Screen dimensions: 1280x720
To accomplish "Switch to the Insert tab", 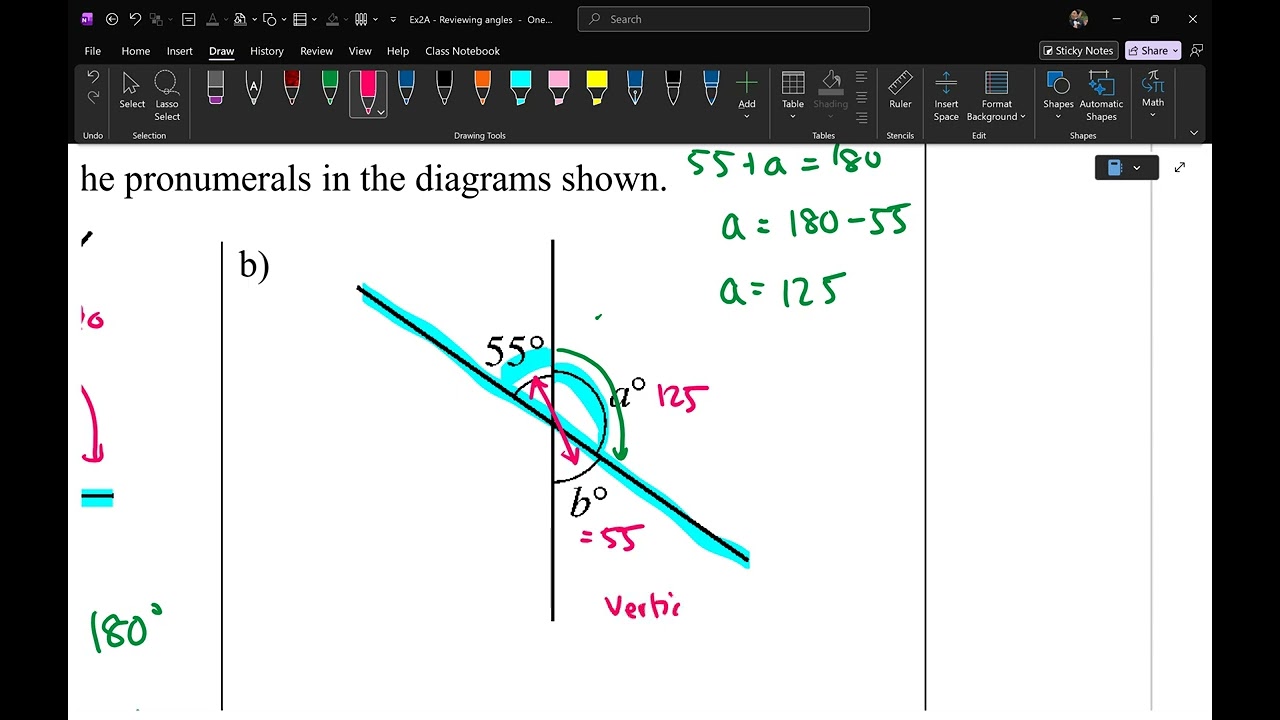I will click(180, 51).
